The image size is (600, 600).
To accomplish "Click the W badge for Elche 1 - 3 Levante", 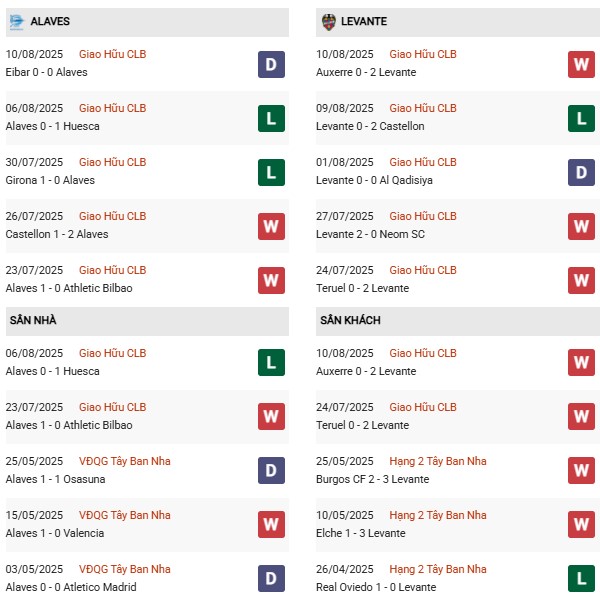I will pos(581,525).
